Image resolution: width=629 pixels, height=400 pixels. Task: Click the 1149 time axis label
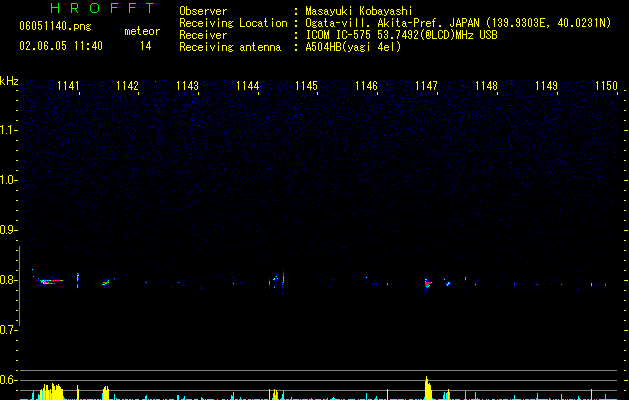coord(546,86)
